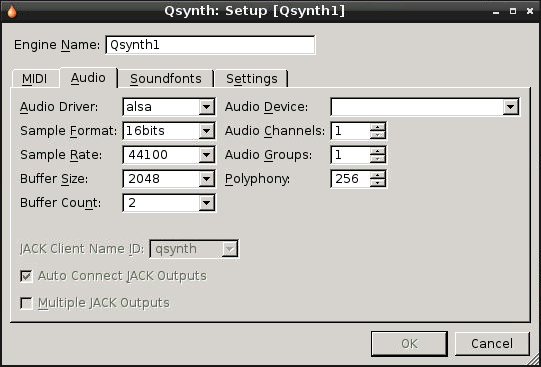Open the Sample Rate dropdown
Image resolution: width=541 pixels, height=367 pixels.
pos(169,155)
